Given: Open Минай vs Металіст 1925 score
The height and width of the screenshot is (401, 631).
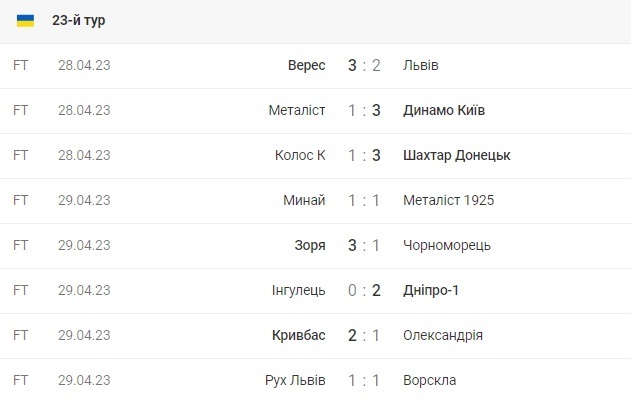Looking at the screenshot, I should (x=365, y=200).
